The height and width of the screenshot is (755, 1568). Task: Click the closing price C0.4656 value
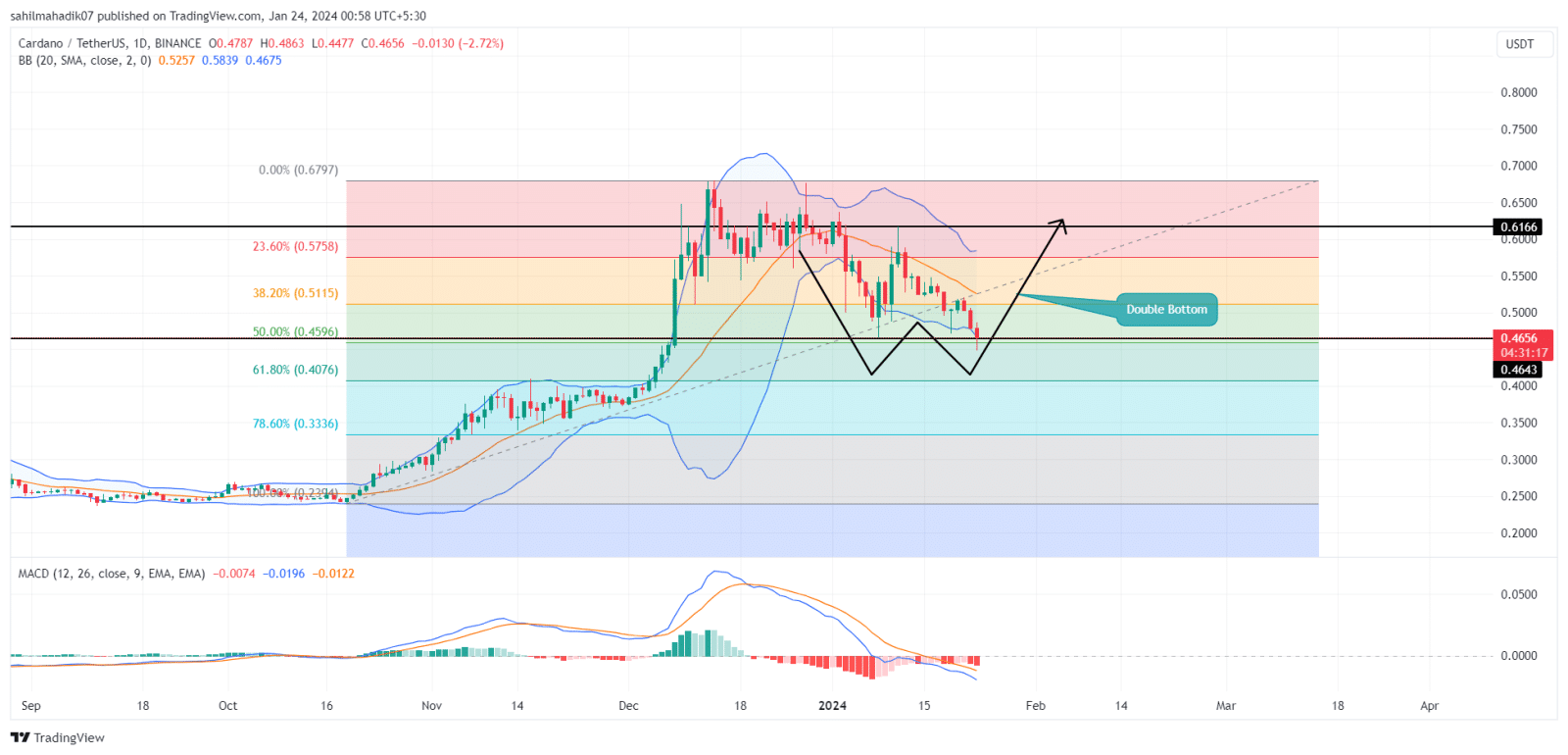pos(382,43)
